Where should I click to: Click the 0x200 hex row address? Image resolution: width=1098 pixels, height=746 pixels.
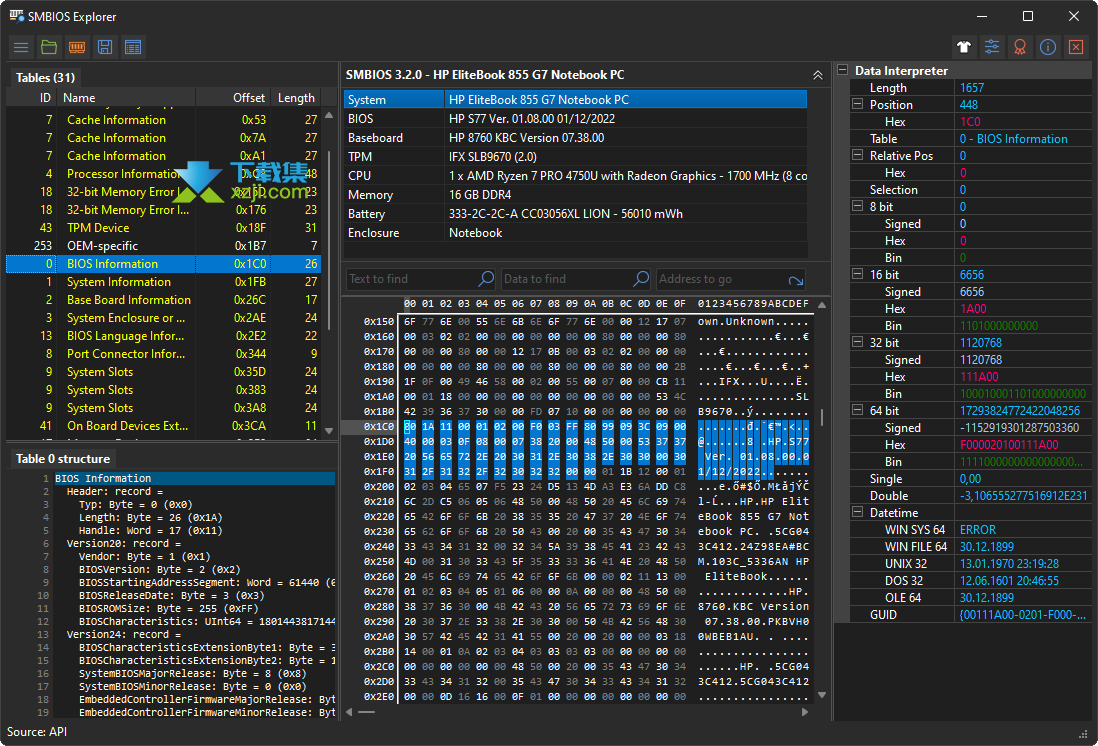coord(378,486)
